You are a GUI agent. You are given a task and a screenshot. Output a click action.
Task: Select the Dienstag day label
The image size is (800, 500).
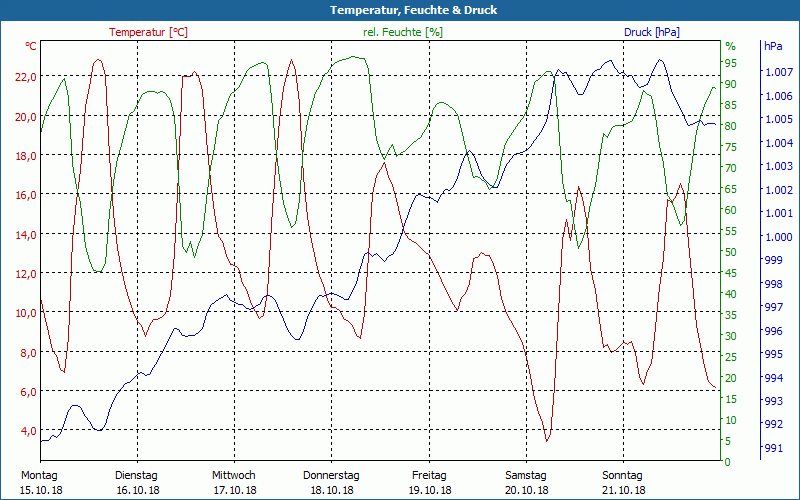137,475
